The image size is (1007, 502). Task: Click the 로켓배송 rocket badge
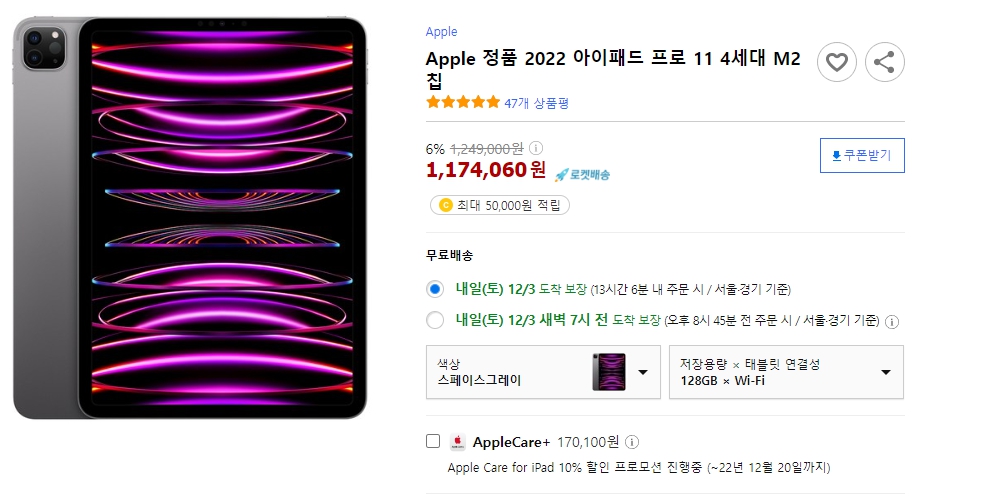tap(582, 174)
